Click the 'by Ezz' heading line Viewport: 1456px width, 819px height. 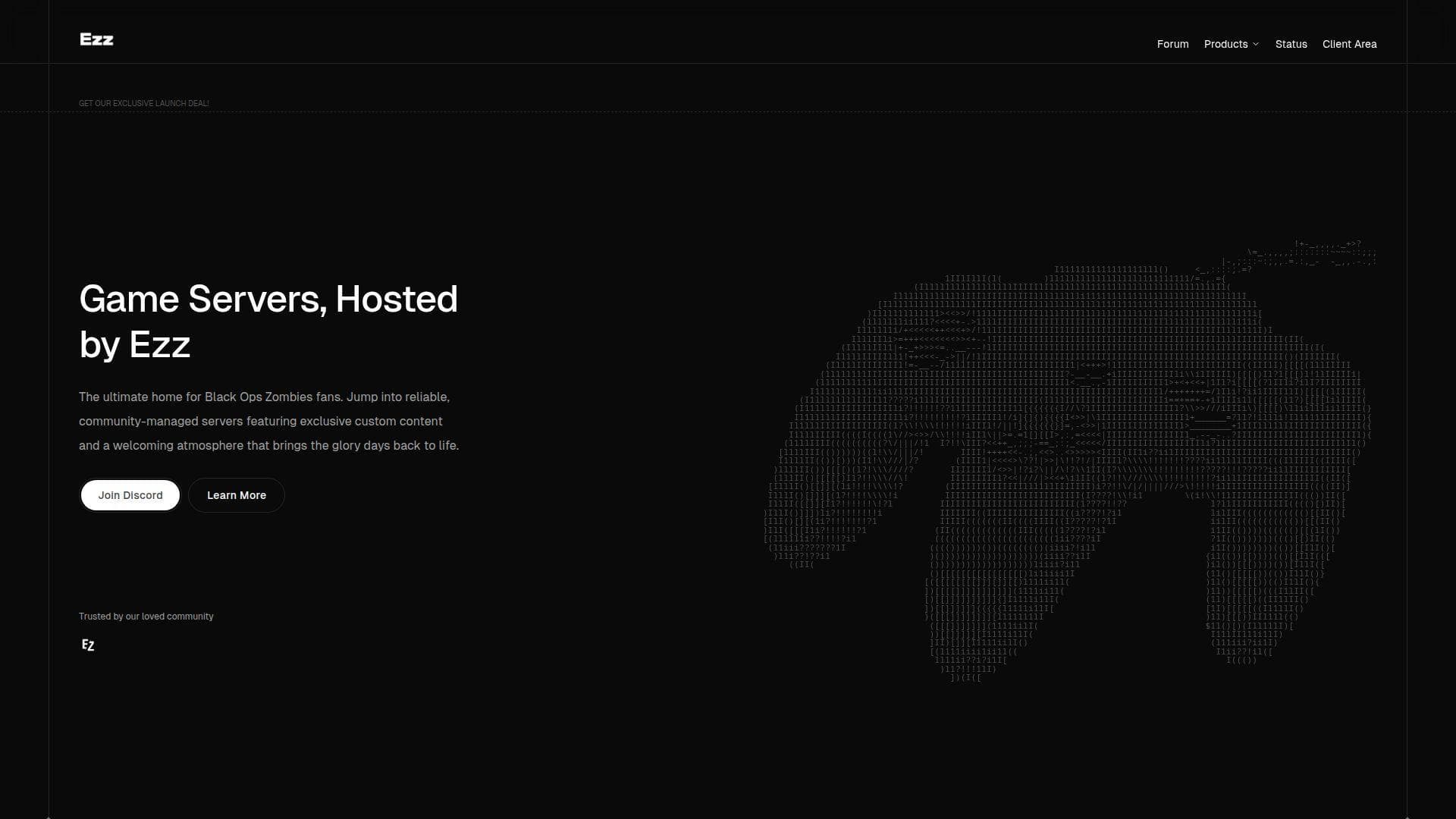(135, 345)
